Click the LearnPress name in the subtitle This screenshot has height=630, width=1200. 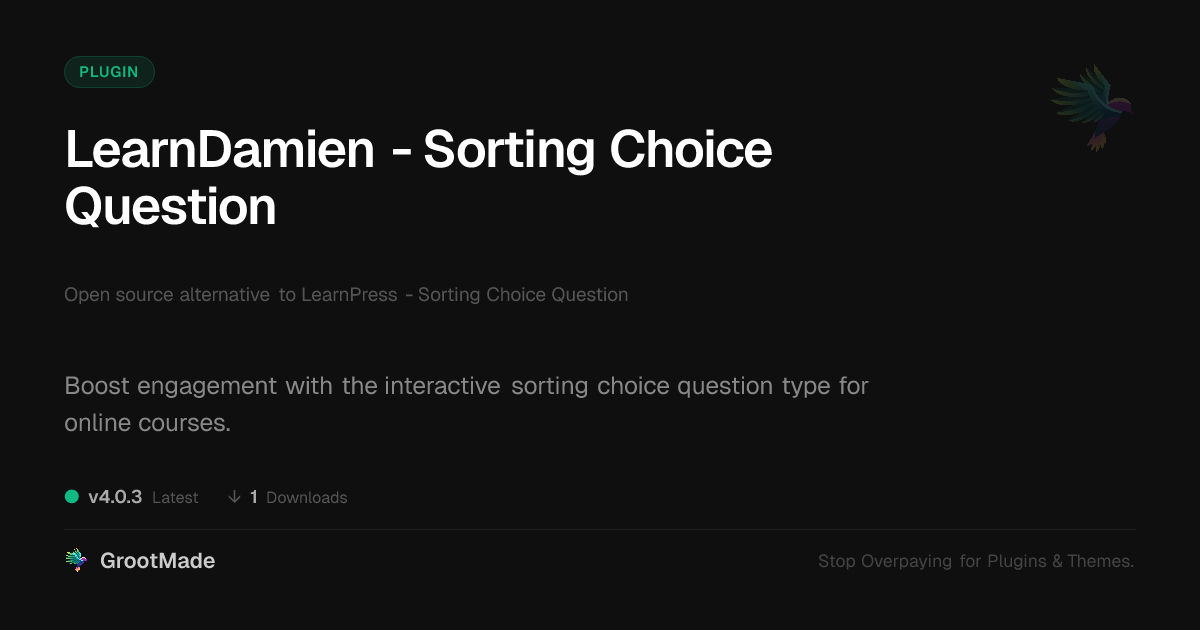(349, 295)
